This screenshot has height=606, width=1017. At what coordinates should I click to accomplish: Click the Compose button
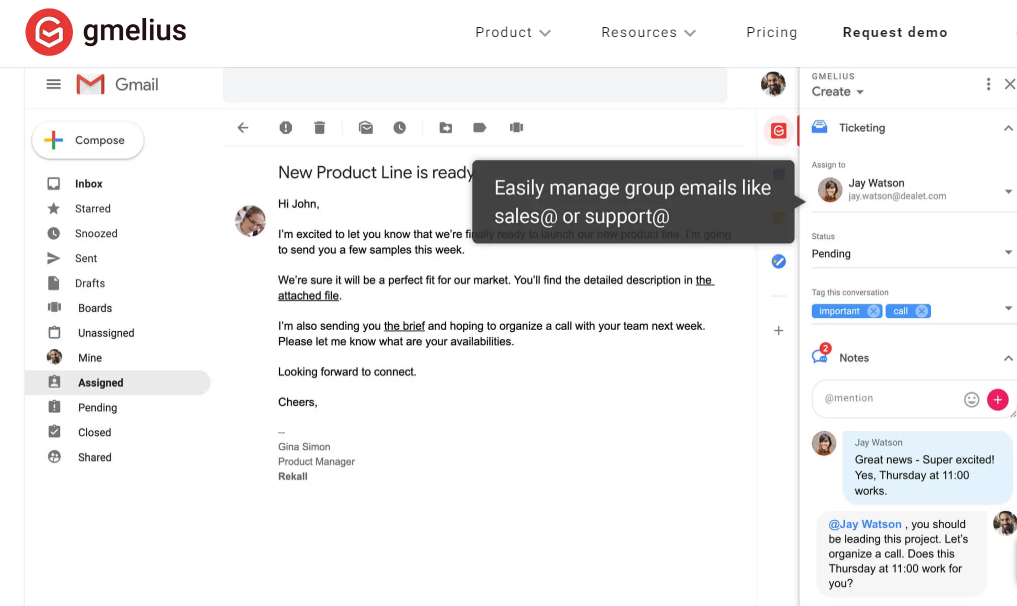click(x=88, y=141)
